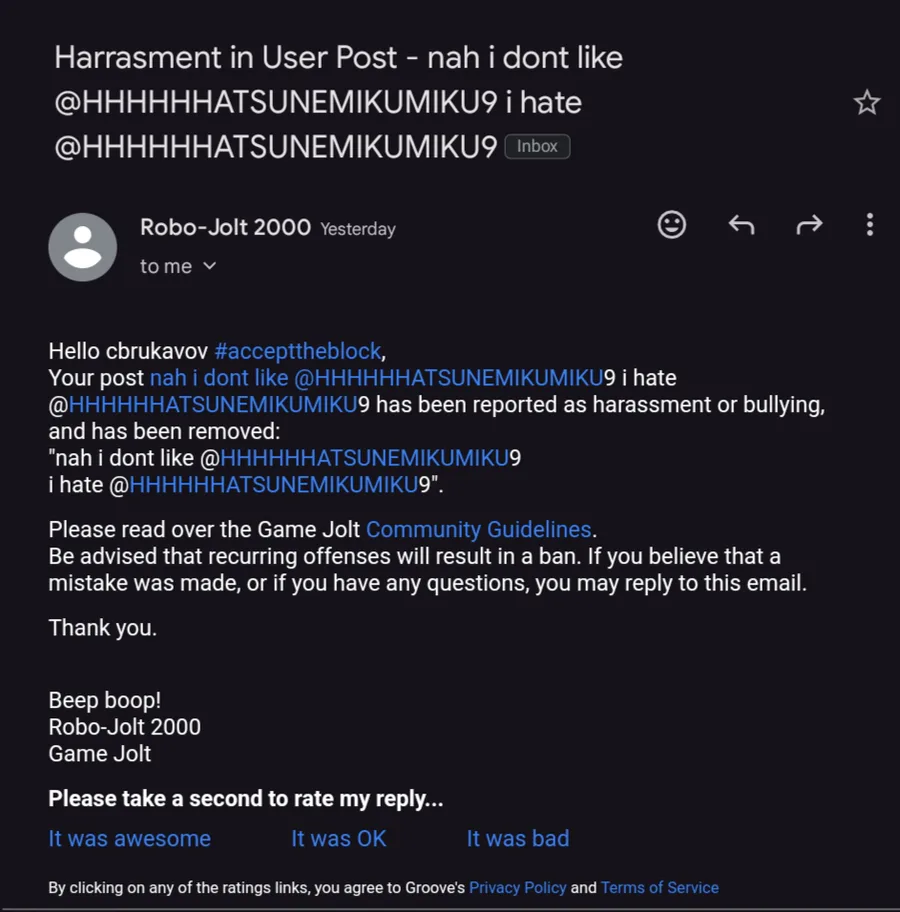Rate the reply as 'It was OK'
Screen dimensions: 900x912
pos(339,839)
